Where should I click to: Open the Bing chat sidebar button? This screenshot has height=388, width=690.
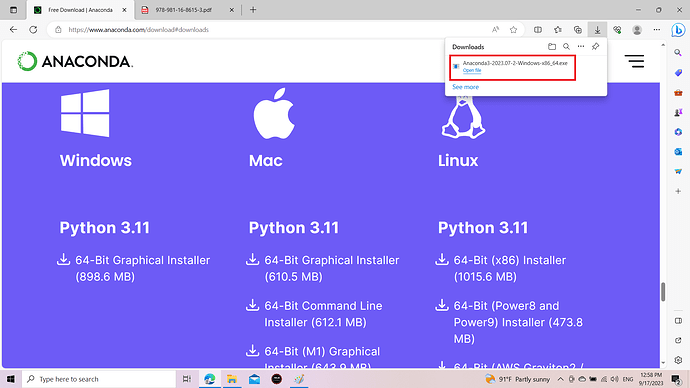pos(678,30)
